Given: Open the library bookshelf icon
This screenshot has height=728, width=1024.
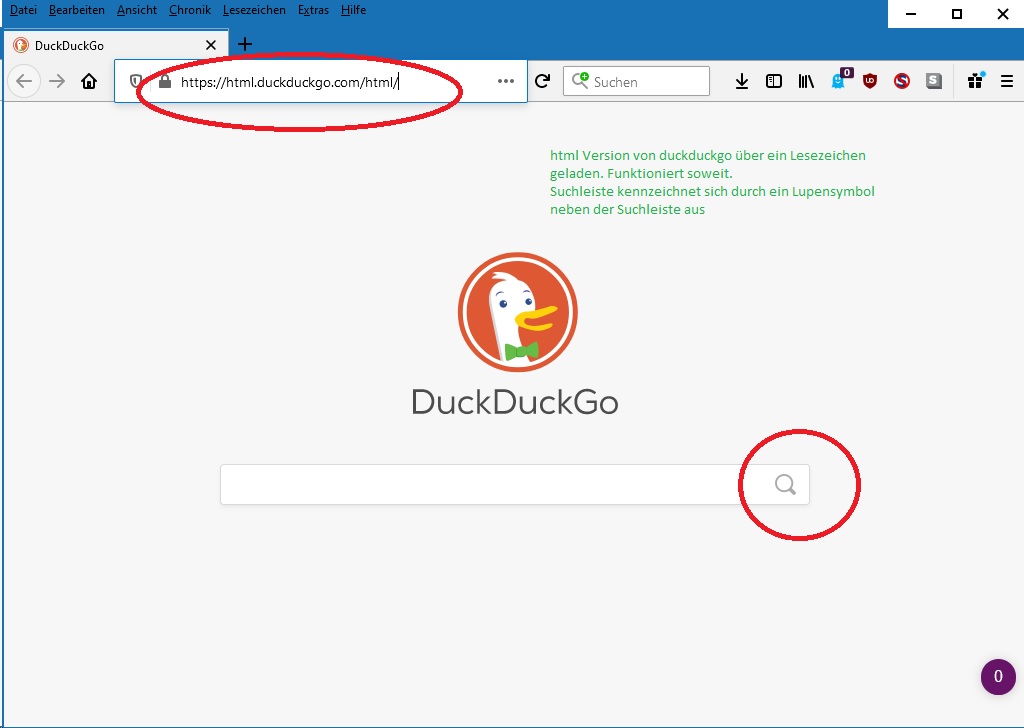Looking at the screenshot, I should click(x=806, y=81).
